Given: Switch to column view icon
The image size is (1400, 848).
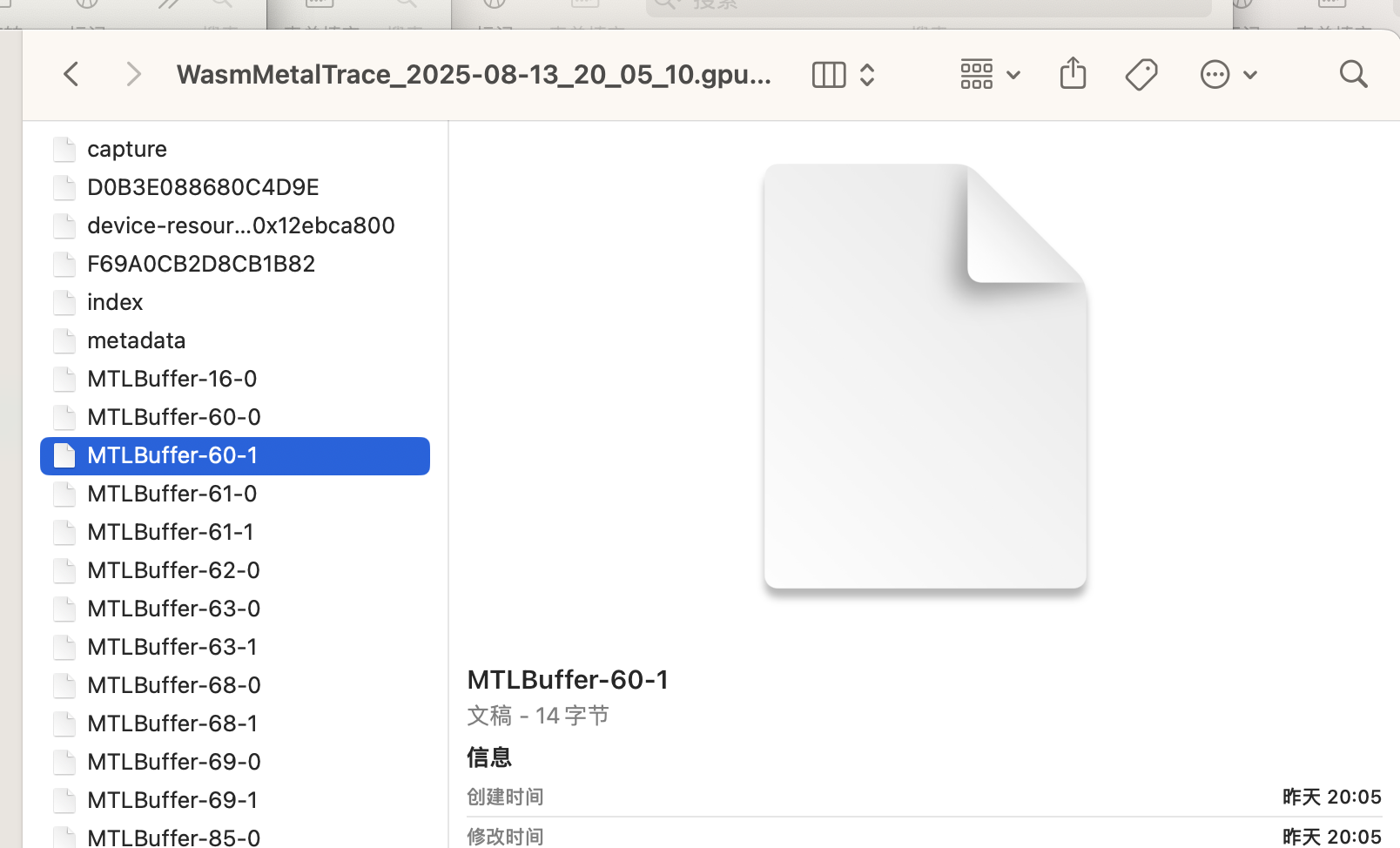Looking at the screenshot, I should tap(828, 75).
